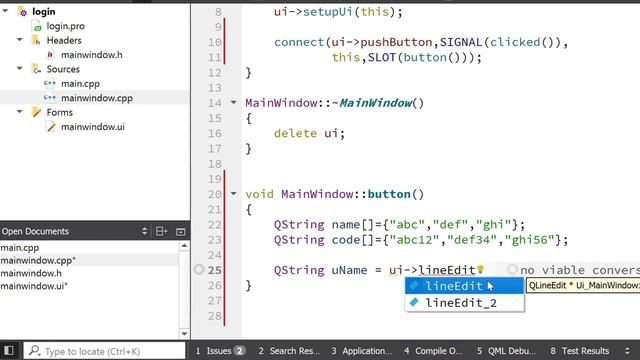Select mainwindow.cpp in Sources
Screen dimensions: 640x360
pos(97,98)
